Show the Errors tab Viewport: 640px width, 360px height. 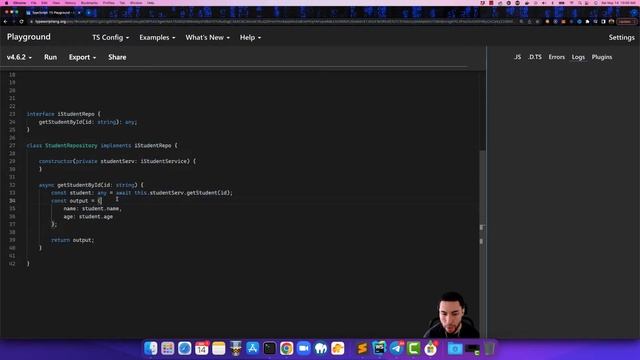pyautogui.click(x=557, y=57)
